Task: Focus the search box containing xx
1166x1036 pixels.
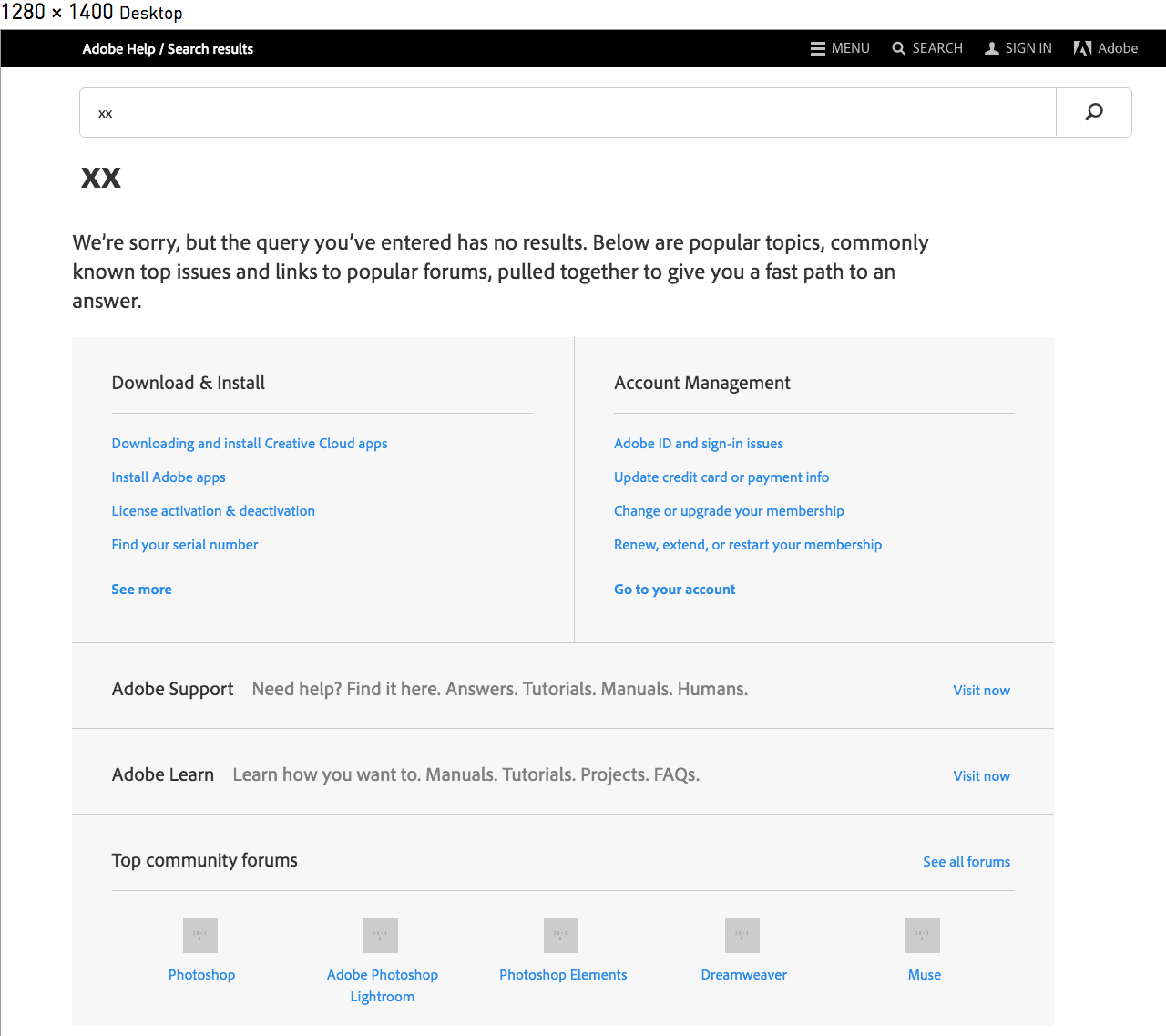Action: (x=568, y=112)
